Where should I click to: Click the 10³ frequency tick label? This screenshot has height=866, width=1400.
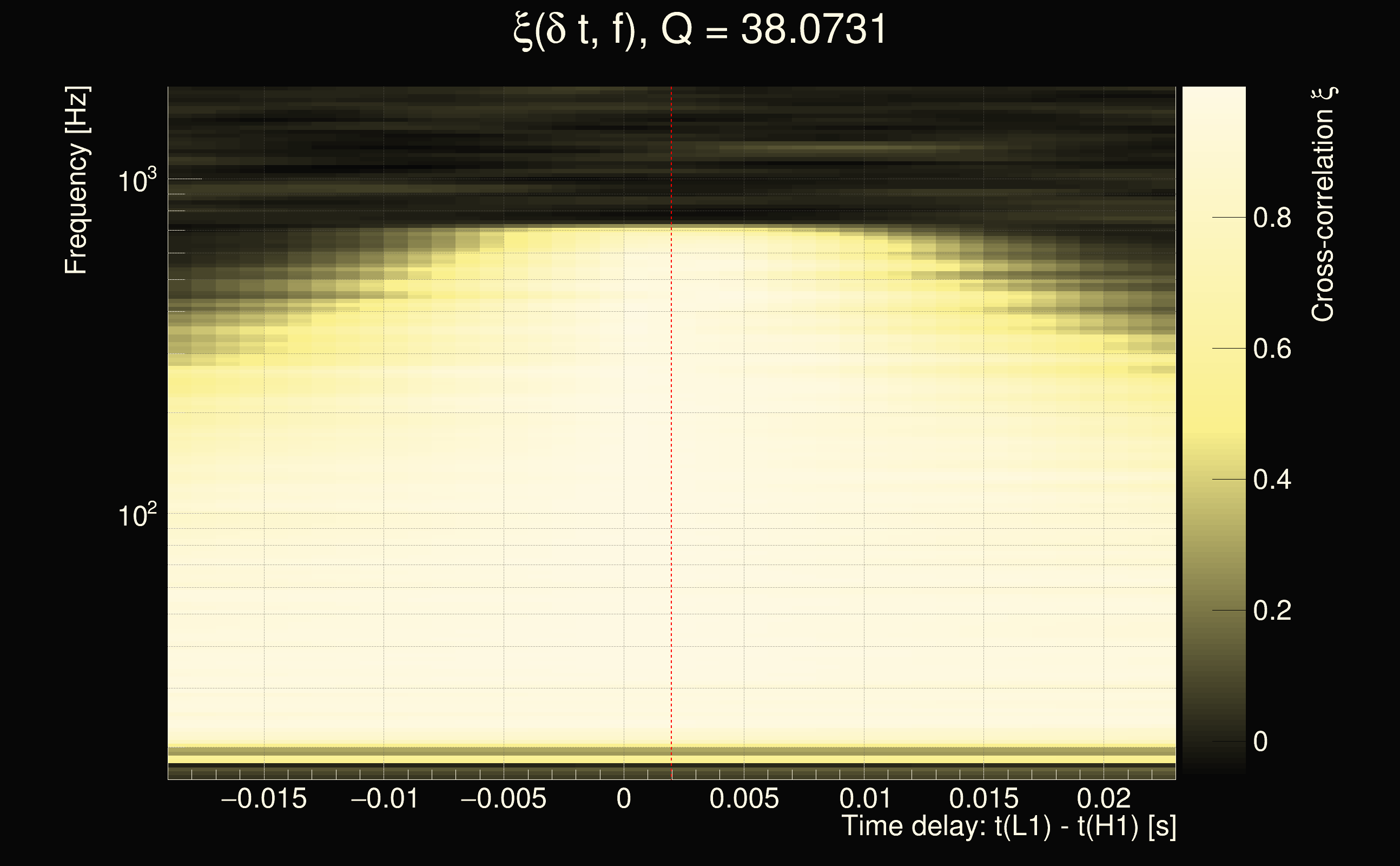click(x=137, y=181)
